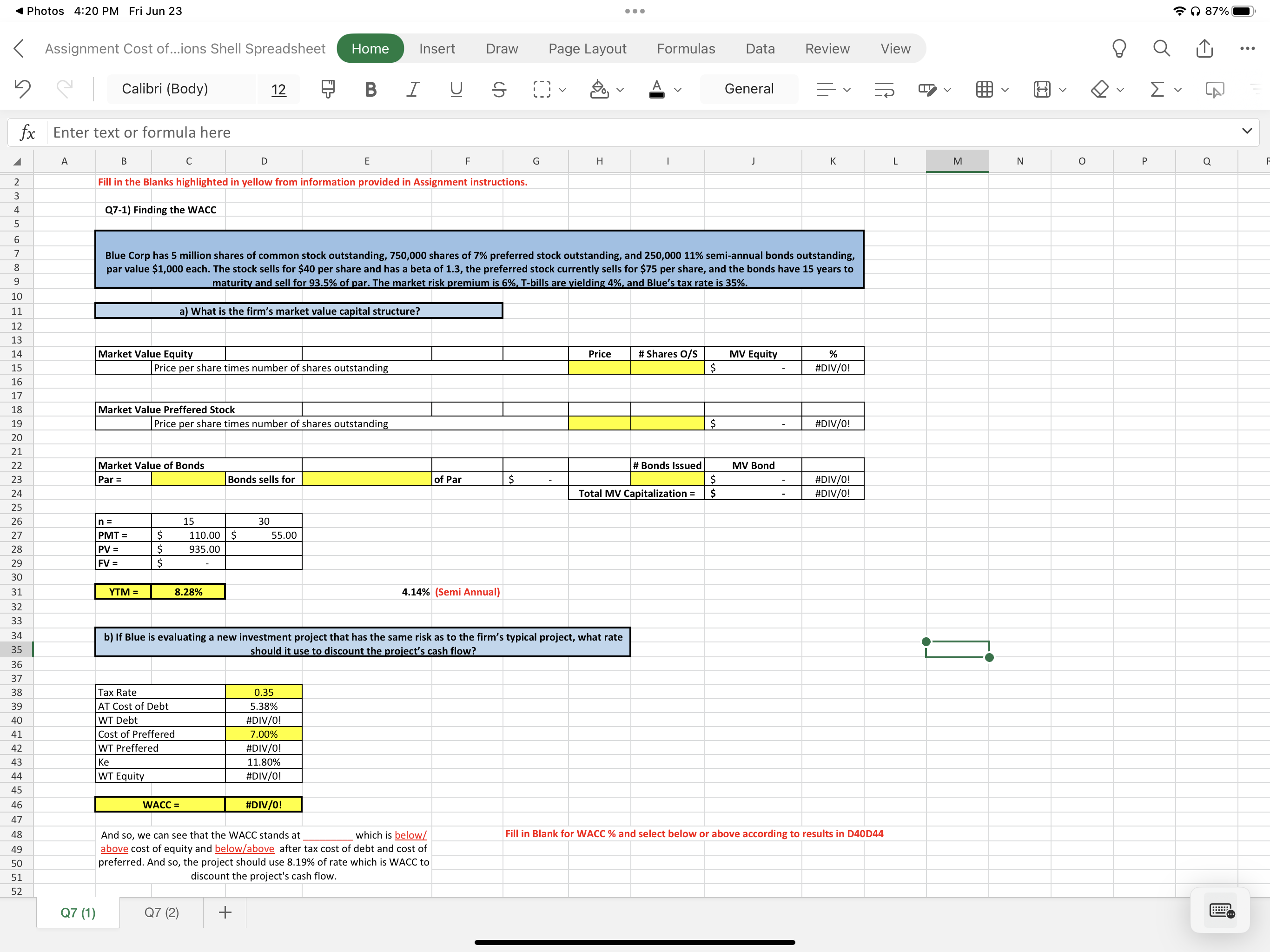Toggle italic formatting
The width and height of the screenshot is (1270, 952).
click(413, 89)
